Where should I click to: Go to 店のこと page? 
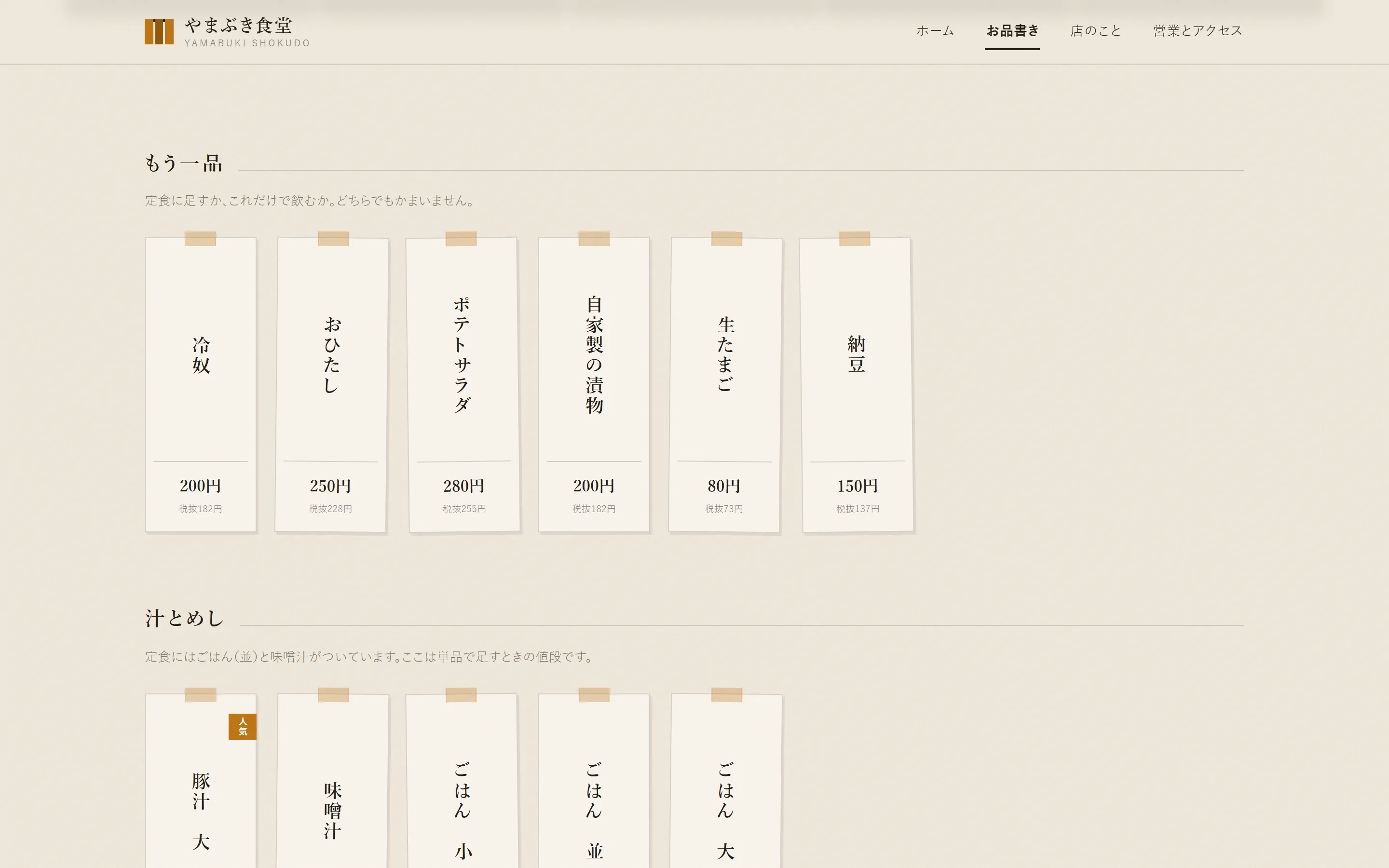tap(1096, 31)
